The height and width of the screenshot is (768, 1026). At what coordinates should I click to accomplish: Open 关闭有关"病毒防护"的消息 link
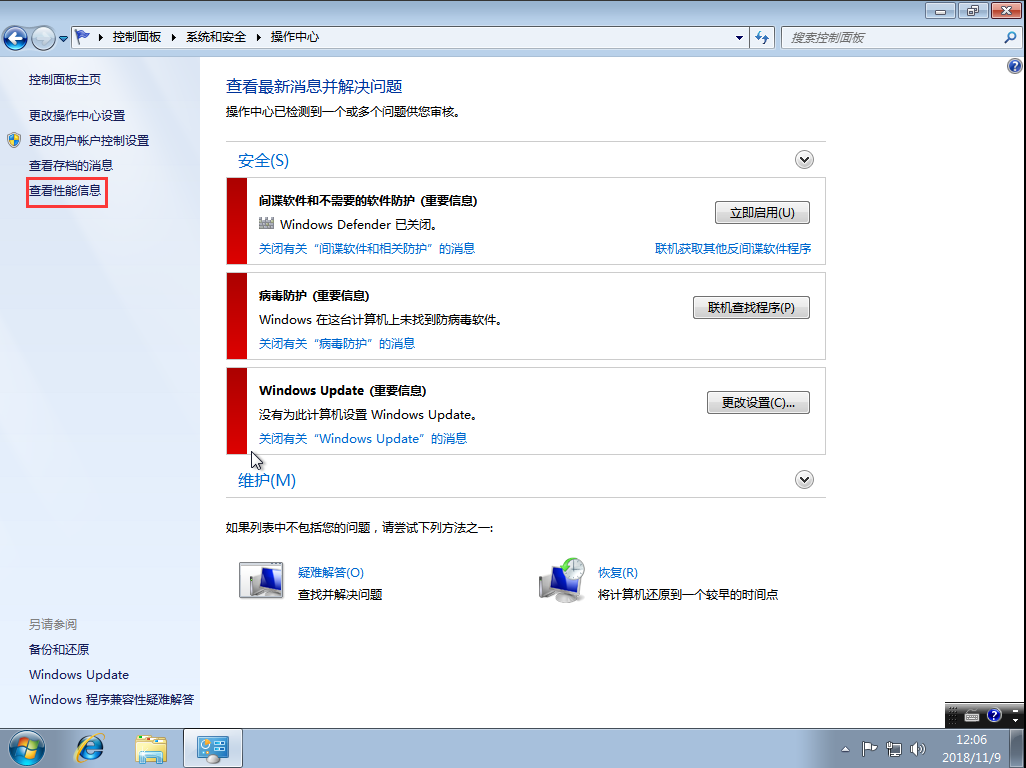[x=337, y=343]
